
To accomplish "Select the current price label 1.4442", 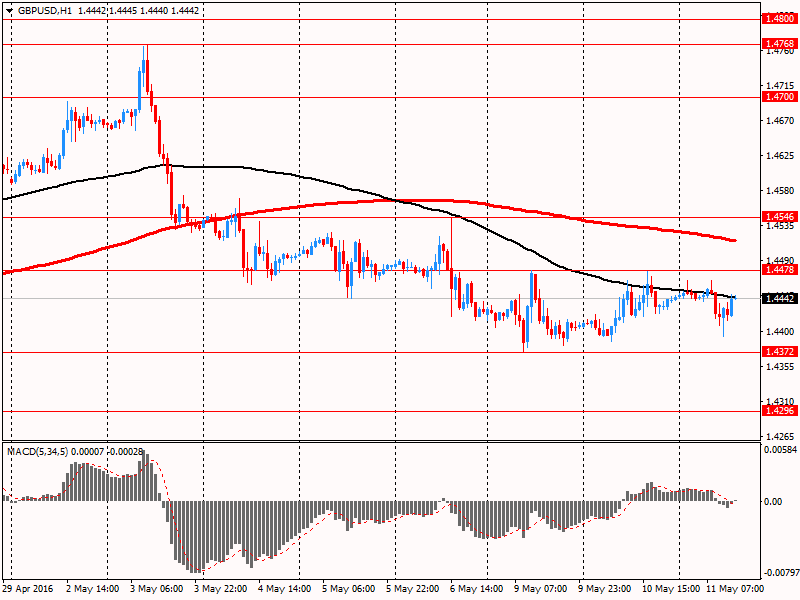I will coord(780,298).
